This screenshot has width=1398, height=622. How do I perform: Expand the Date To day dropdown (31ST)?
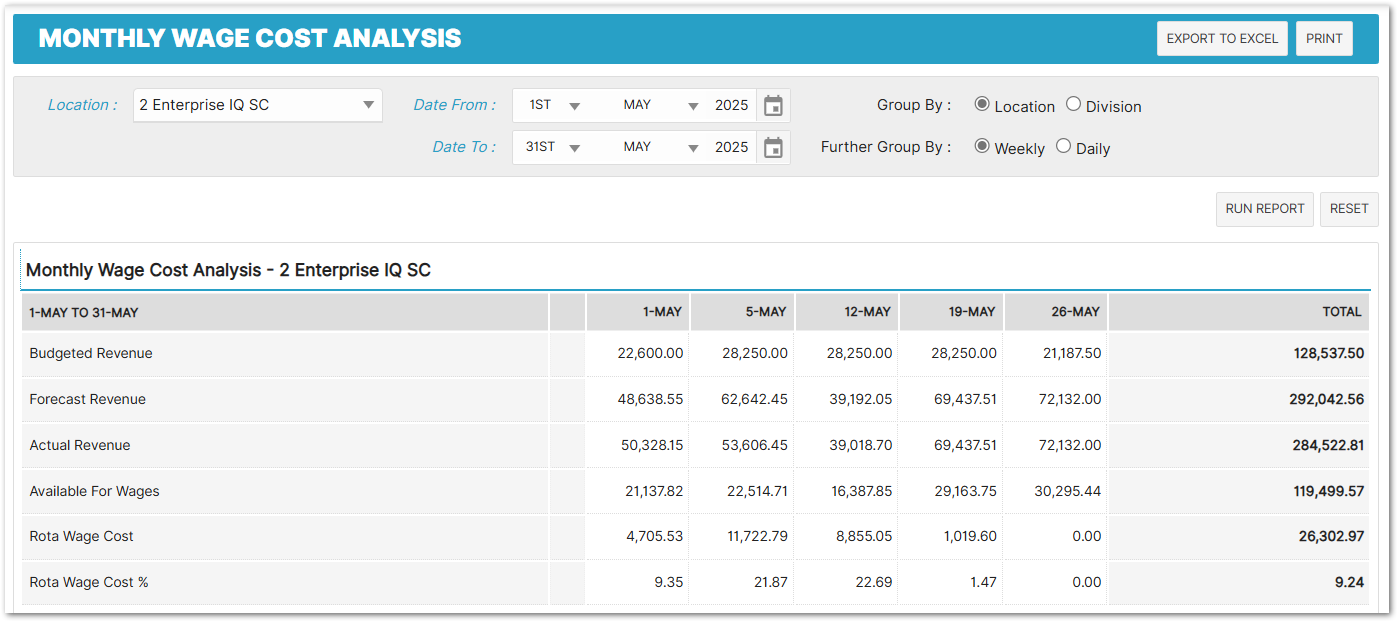click(x=554, y=148)
